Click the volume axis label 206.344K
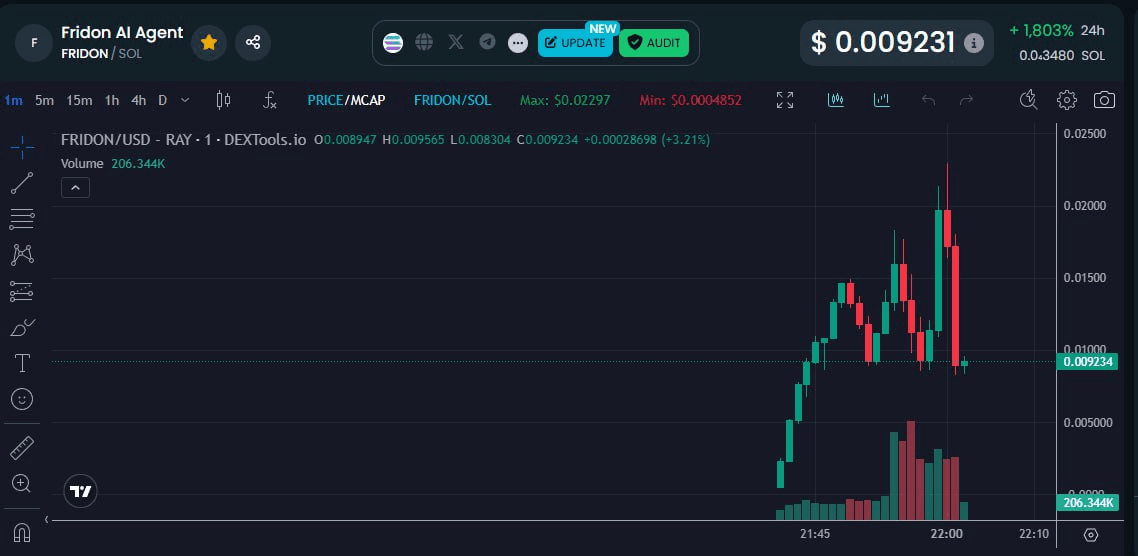Screen dimensions: 1138x556 pyautogui.click(x=1086, y=502)
